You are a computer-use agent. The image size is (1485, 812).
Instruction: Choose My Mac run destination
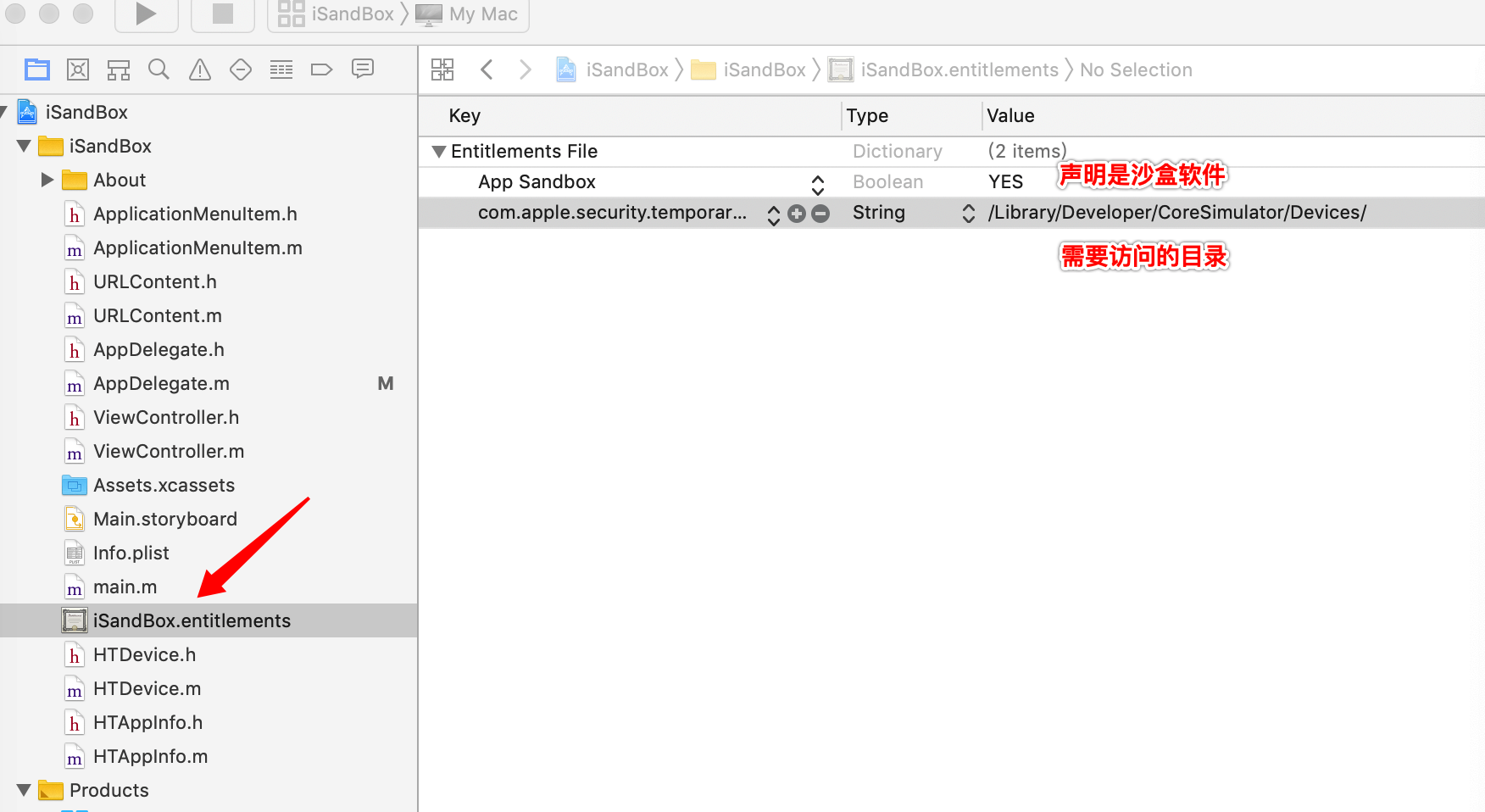point(467,14)
